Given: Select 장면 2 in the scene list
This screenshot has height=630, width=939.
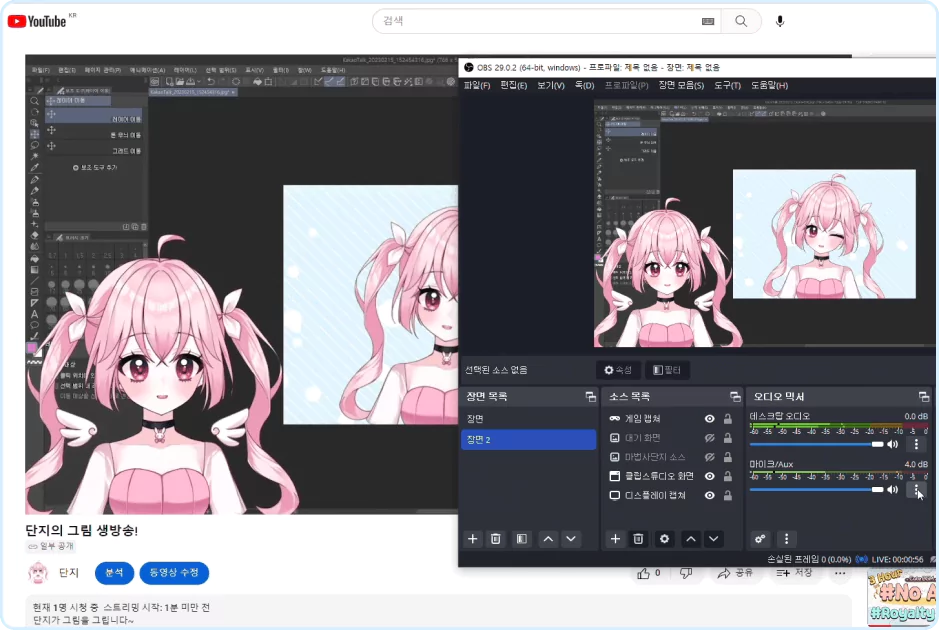Looking at the screenshot, I should (x=529, y=440).
